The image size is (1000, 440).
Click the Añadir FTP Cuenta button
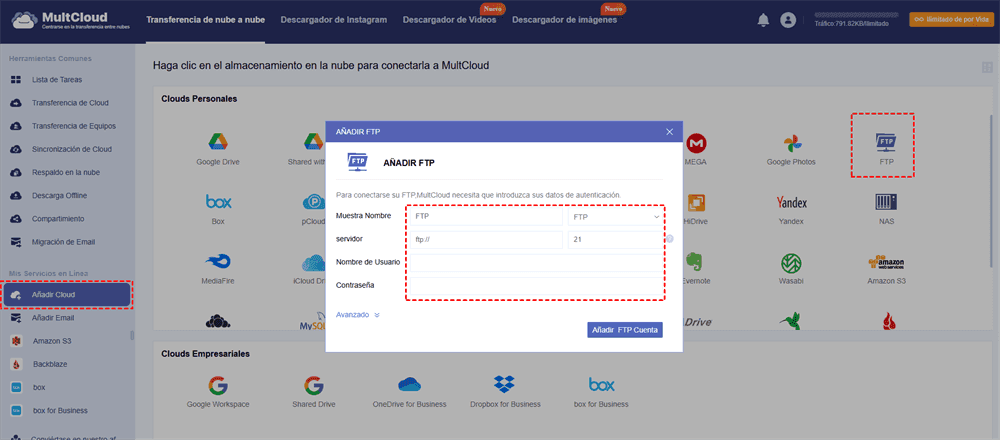[625, 330]
